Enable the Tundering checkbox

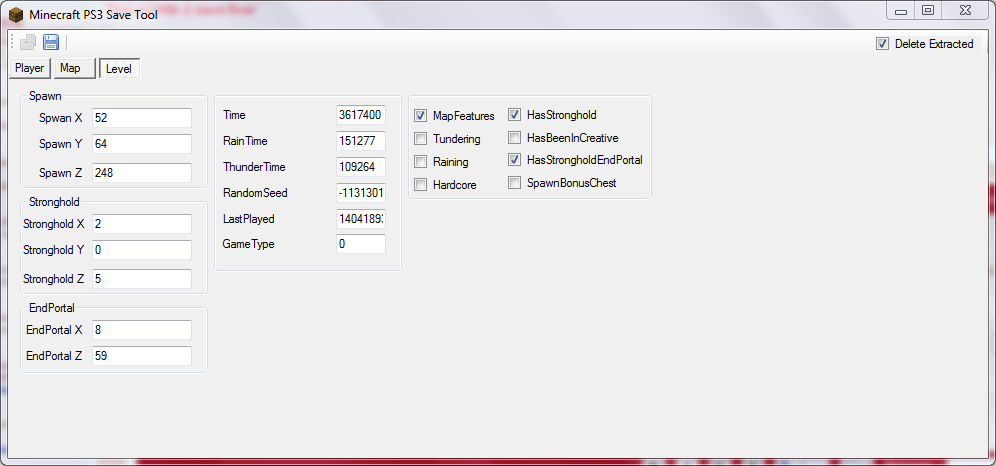[x=420, y=138]
